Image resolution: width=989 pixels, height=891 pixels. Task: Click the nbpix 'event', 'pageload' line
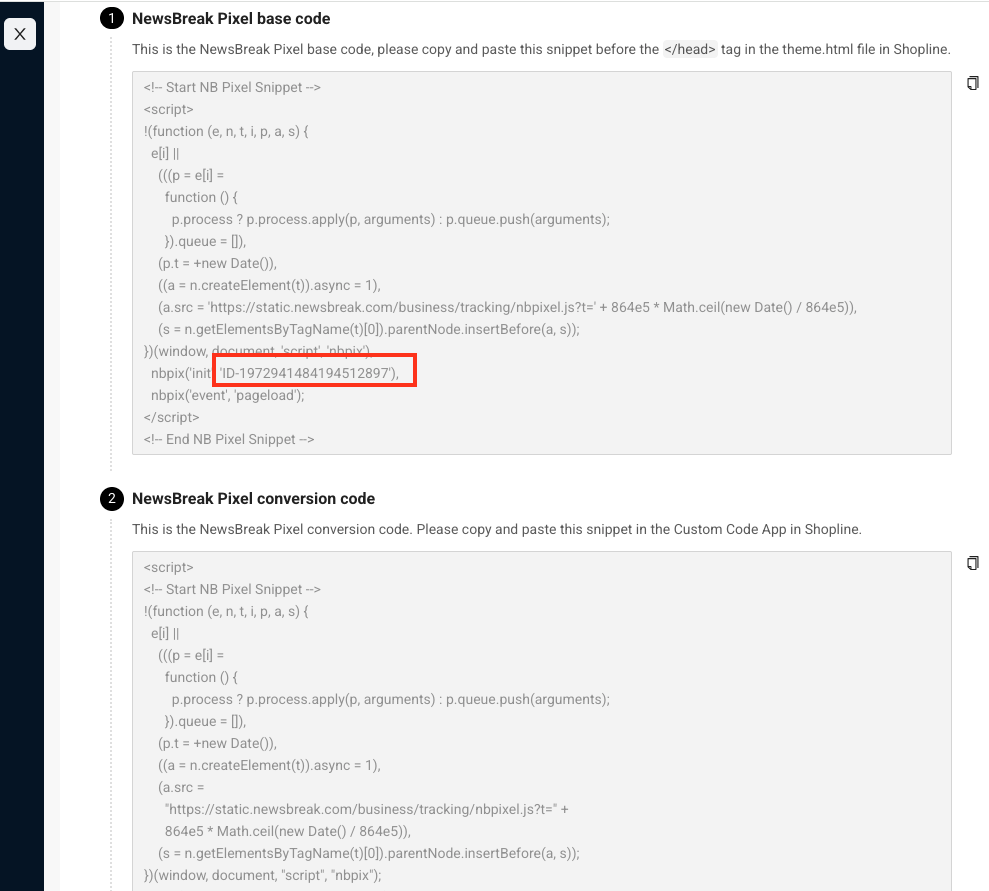coord(227,395)
